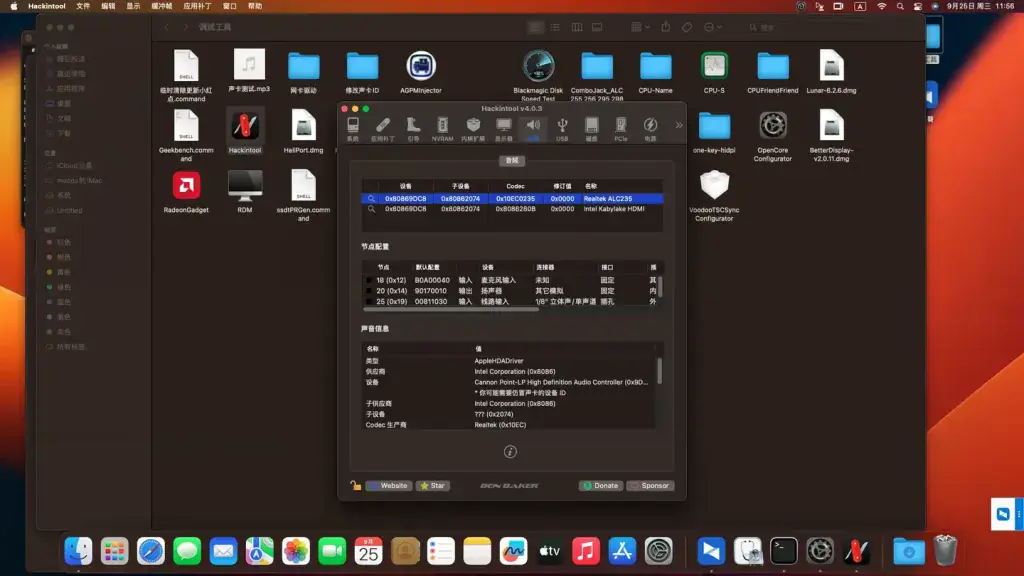Click the Donate button

coord(600,486)
